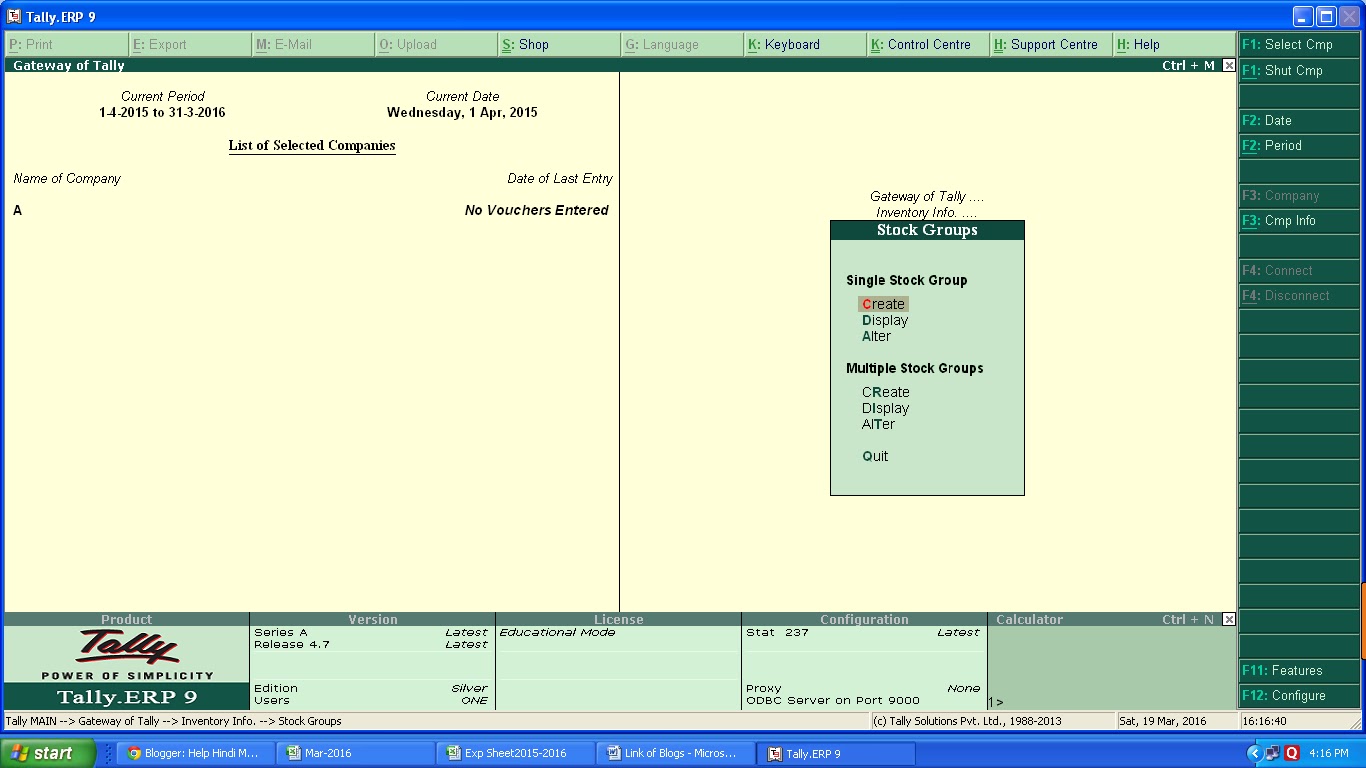Click F1: Shut Cmp button
Screen dimensions: 1366x768
pos(1299,71)
